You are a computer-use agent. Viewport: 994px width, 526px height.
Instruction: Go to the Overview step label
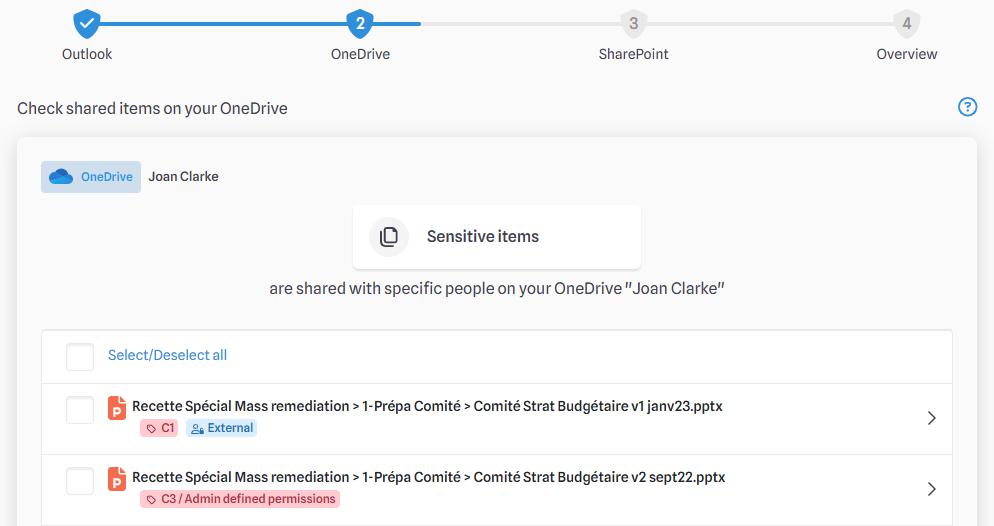pyautogui.click(x=907, y=55)
